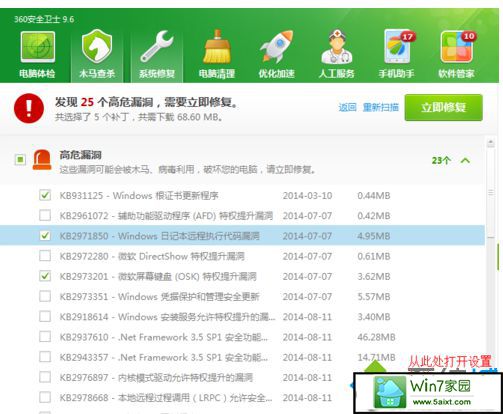Click the 重新扫描 link
Screen dimensions: 503x414
pos(381,107)
